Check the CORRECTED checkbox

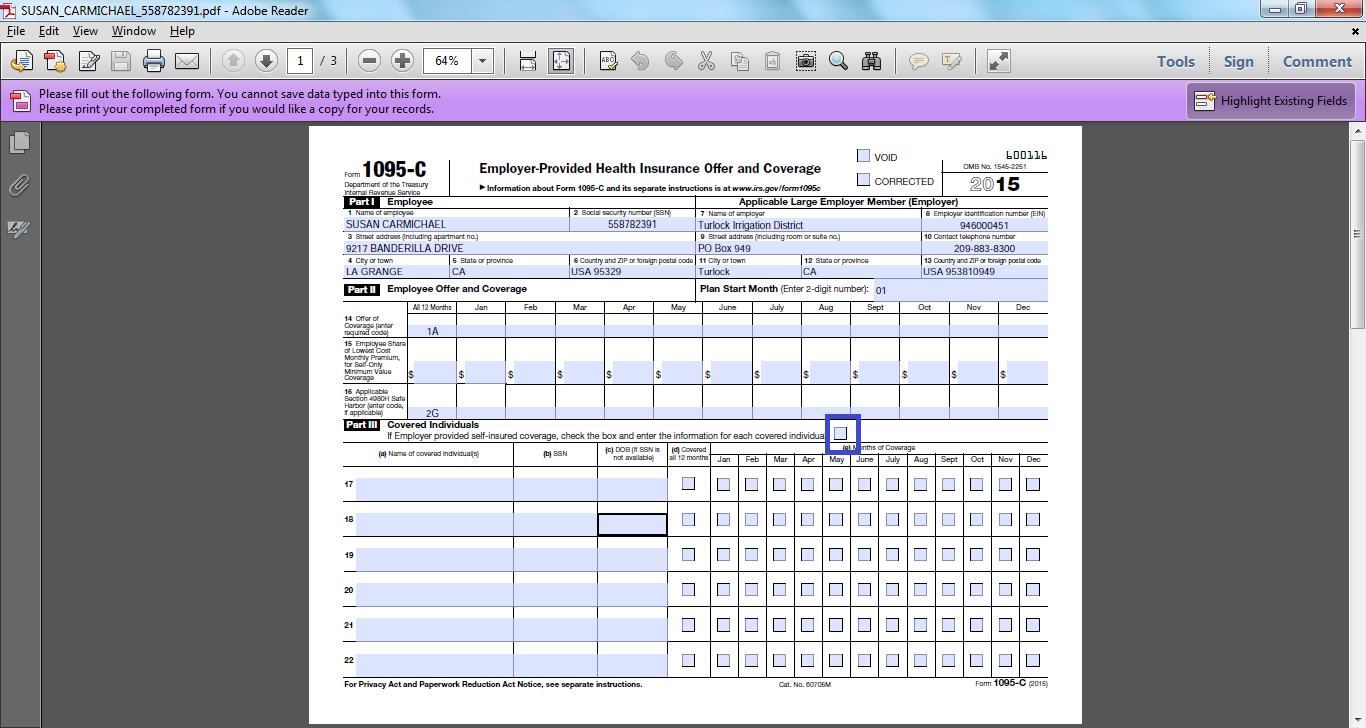(863, 180)
